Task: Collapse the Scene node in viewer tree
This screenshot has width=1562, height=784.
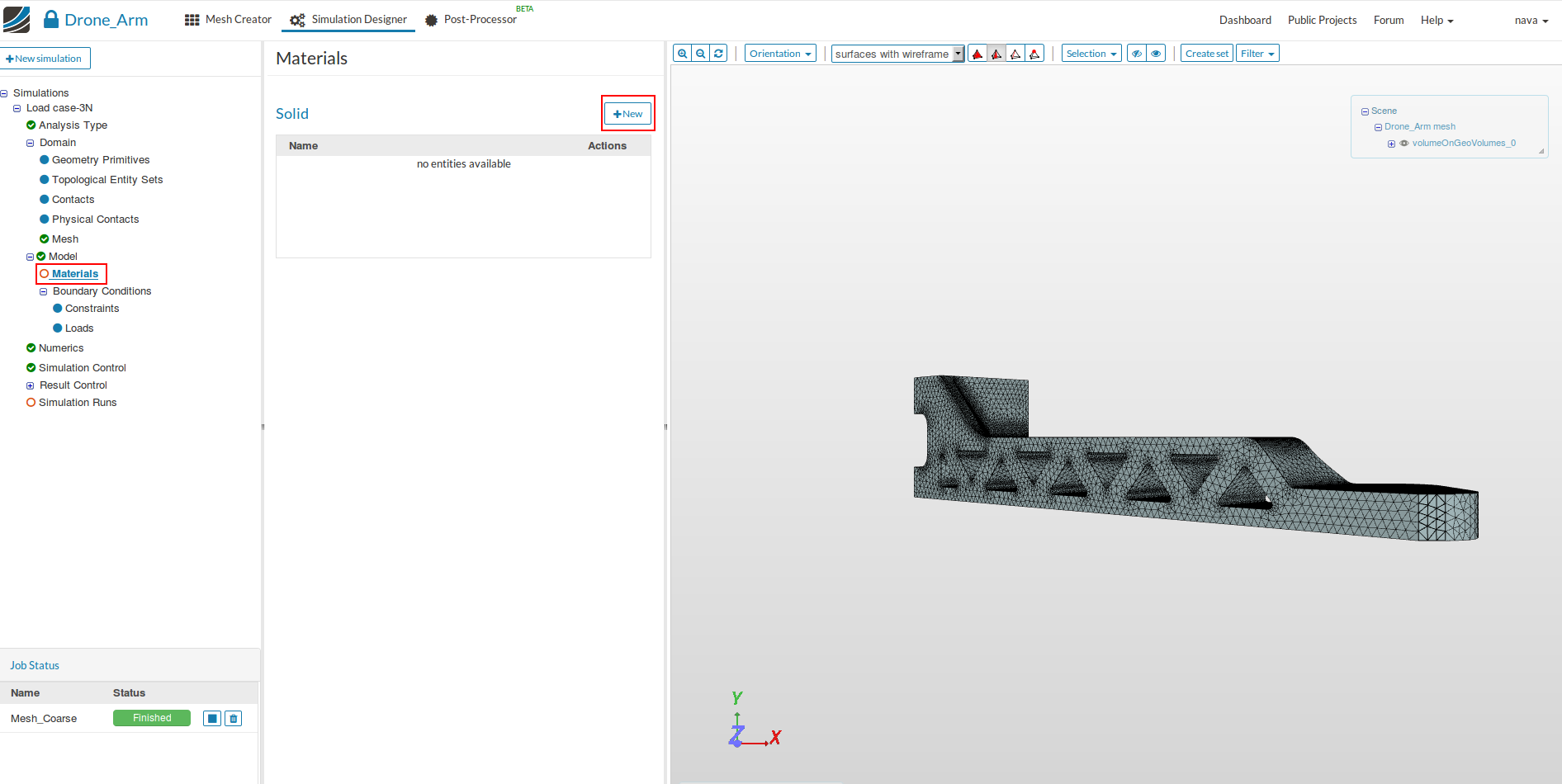Action: pyautogui.click(x=1365, y=111)
